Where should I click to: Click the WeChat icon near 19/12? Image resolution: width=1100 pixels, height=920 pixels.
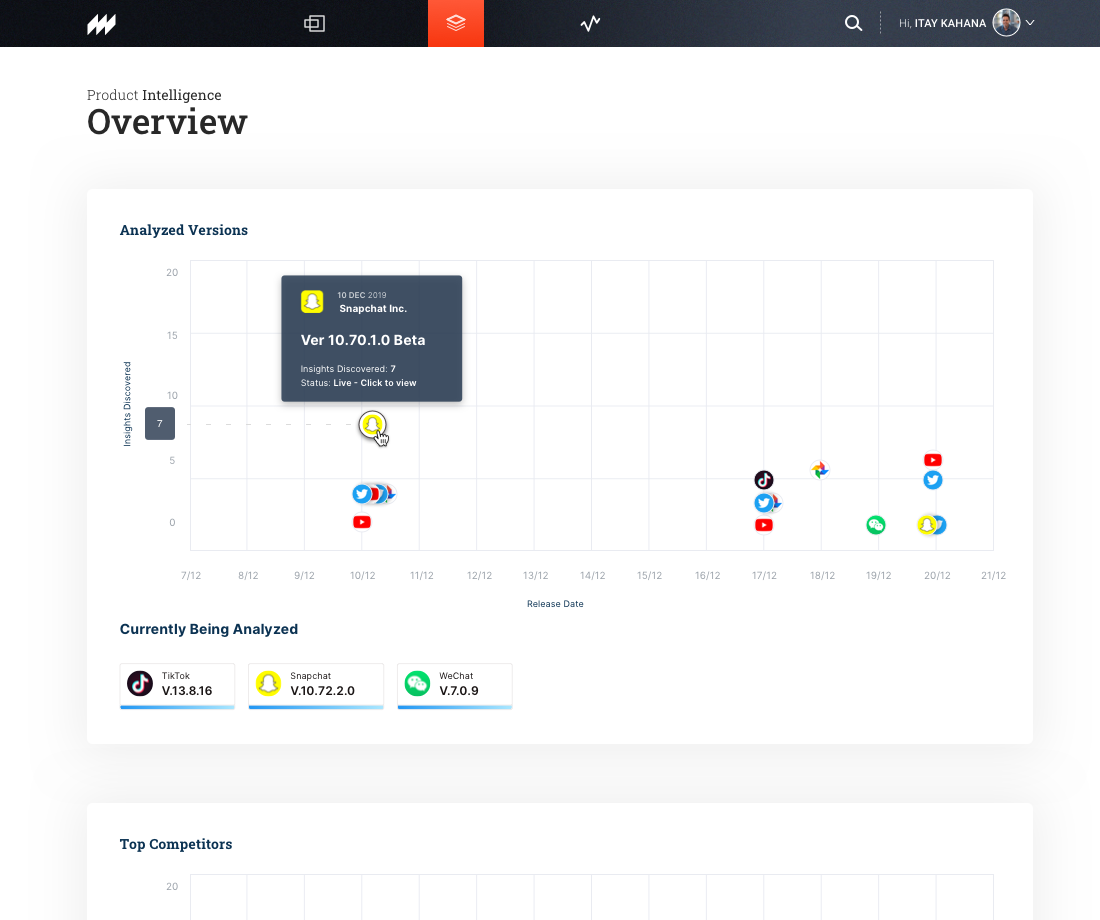pos(876,524)
